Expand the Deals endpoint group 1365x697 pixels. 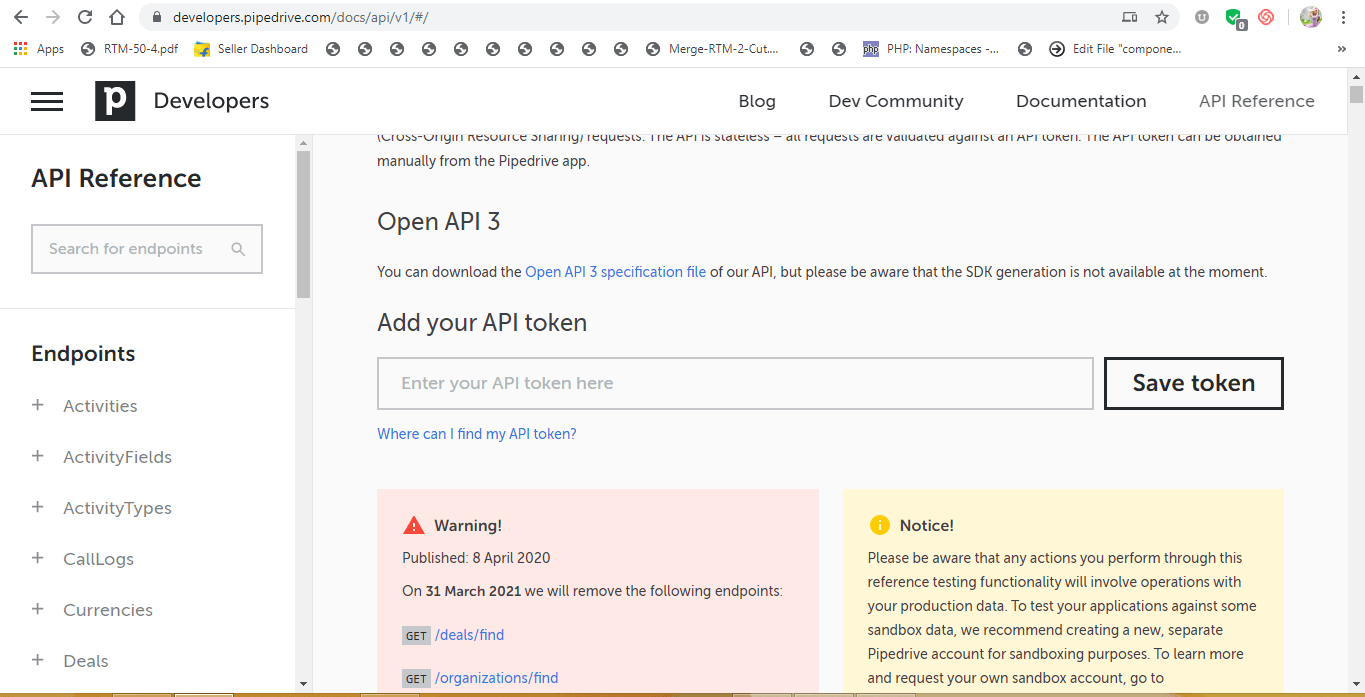[38, 660]
